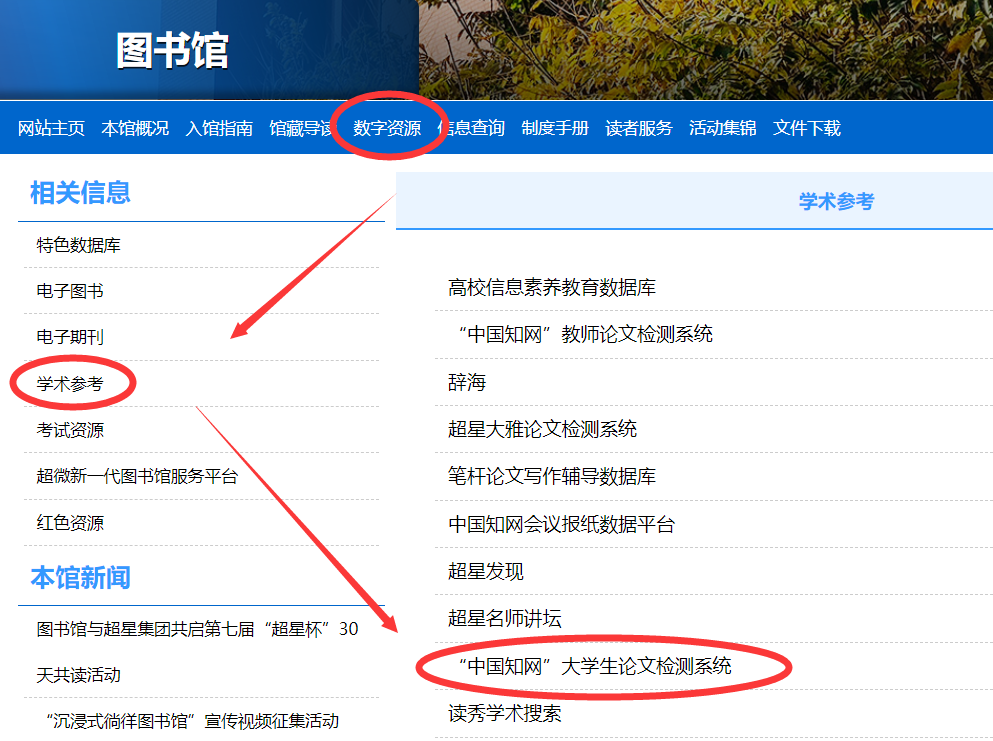
Task: Open 中国知网 教师论文检测系统
Action: point(586,334)
